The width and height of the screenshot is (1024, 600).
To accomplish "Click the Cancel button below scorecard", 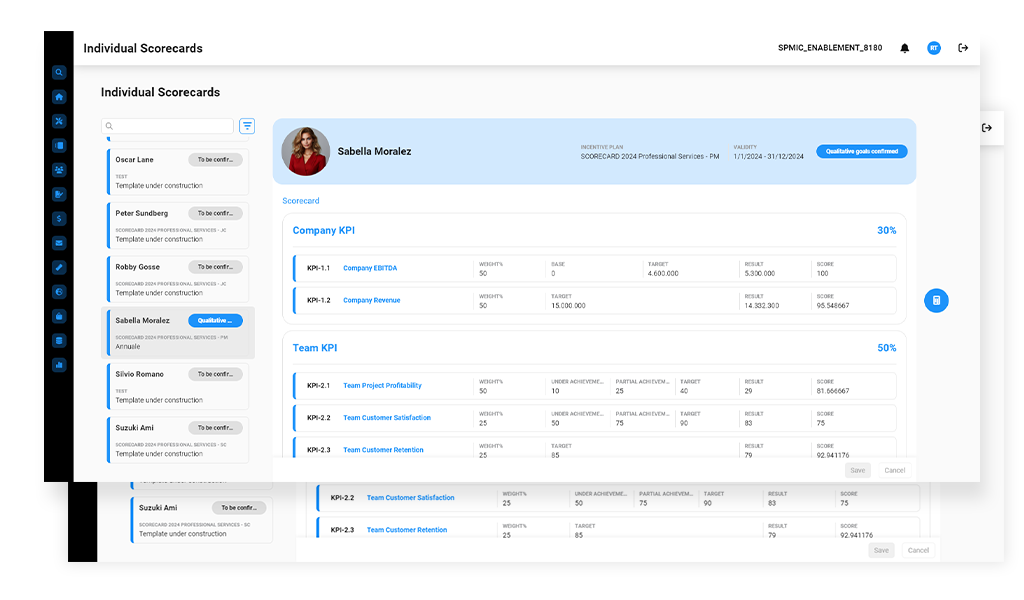I will [894, 470].
